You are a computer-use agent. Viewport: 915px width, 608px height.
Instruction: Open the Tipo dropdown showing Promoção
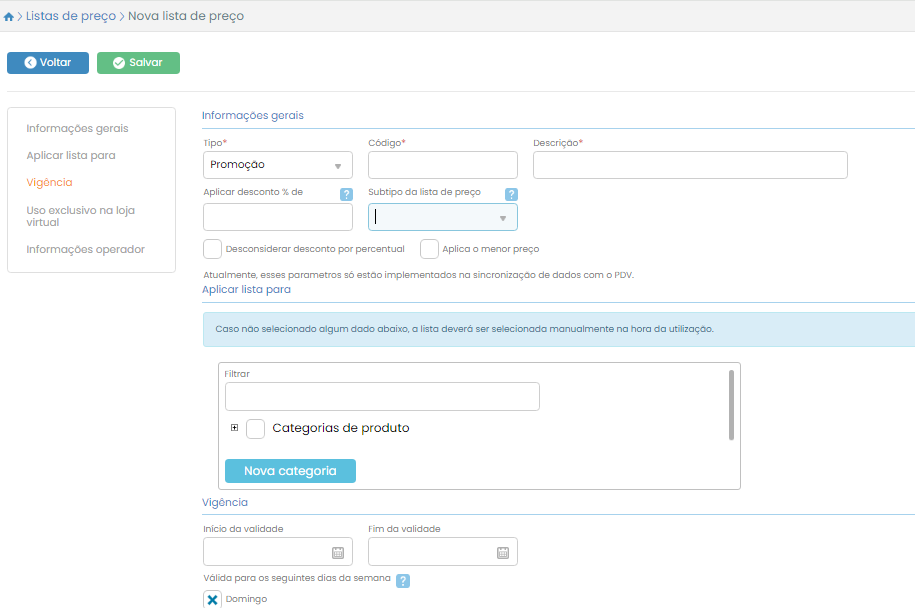point(277,165)
